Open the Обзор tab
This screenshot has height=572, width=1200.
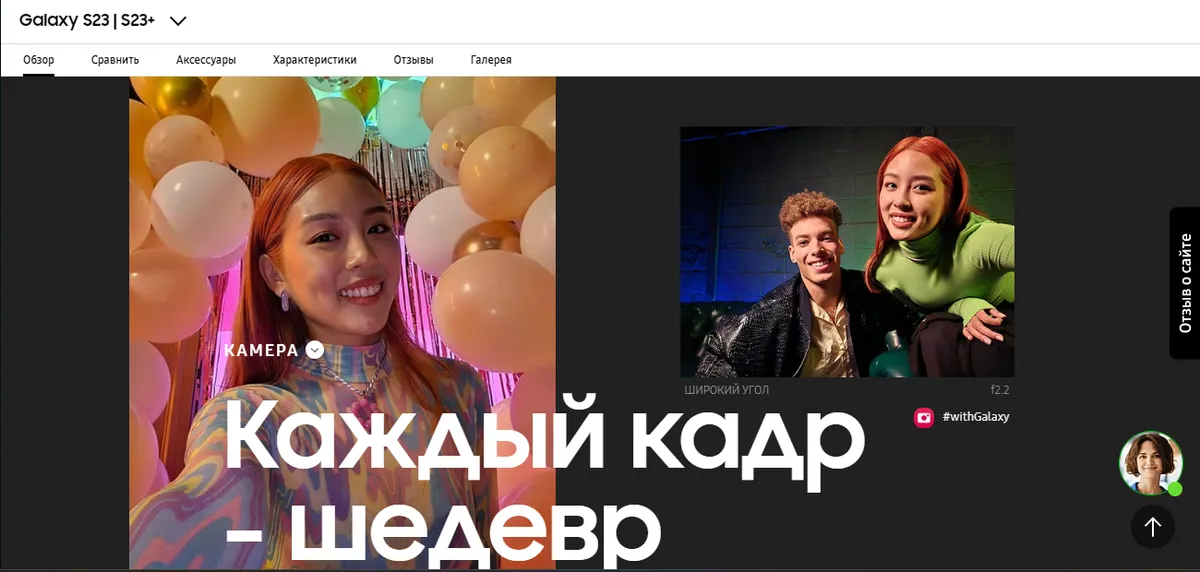click(x=39, y=60)
